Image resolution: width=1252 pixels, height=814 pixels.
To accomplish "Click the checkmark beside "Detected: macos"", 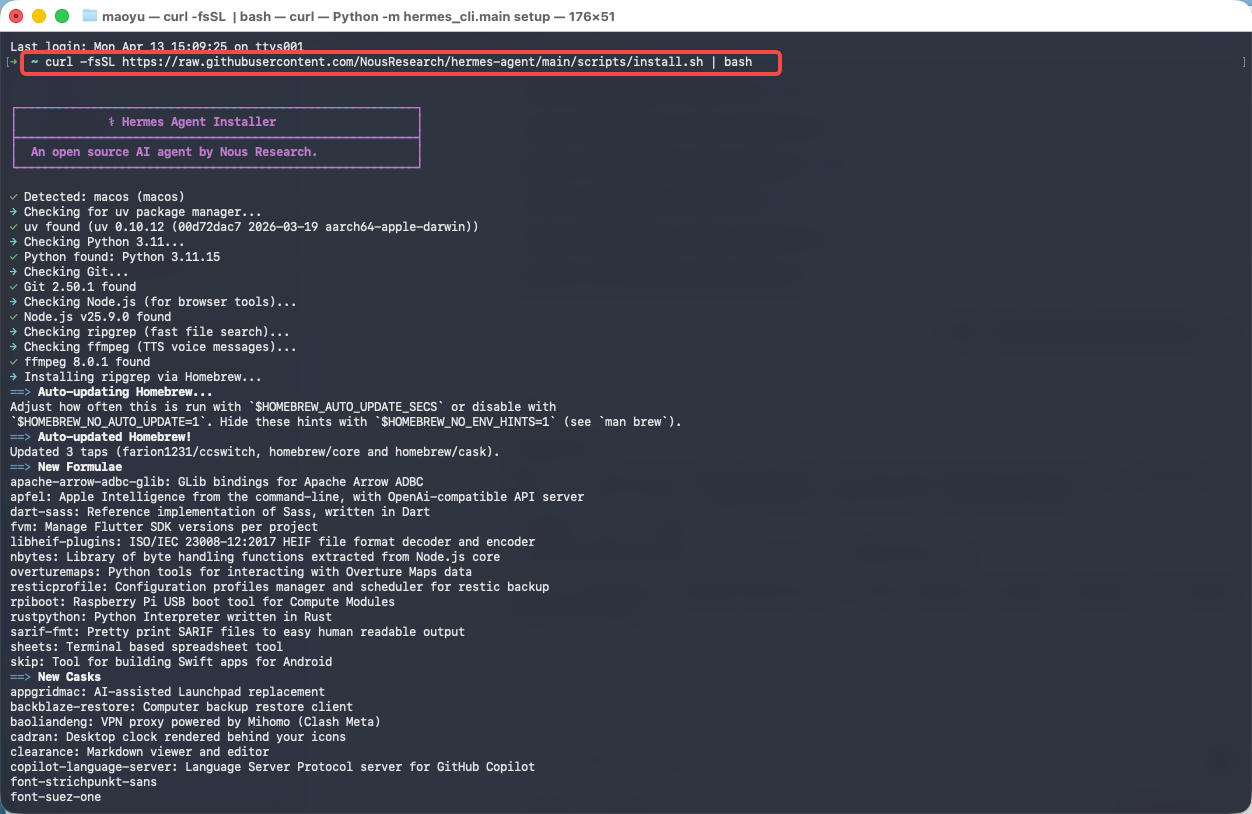I will tap(14, 197).
